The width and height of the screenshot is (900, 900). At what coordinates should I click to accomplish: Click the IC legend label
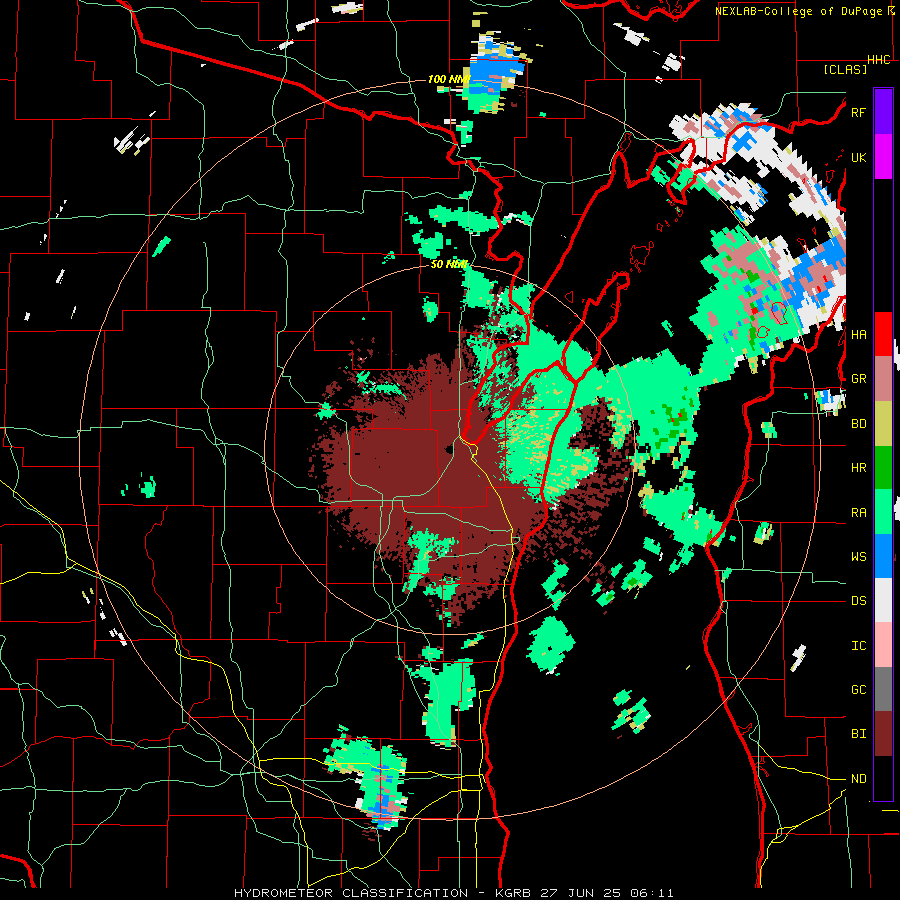click(858, 646)
